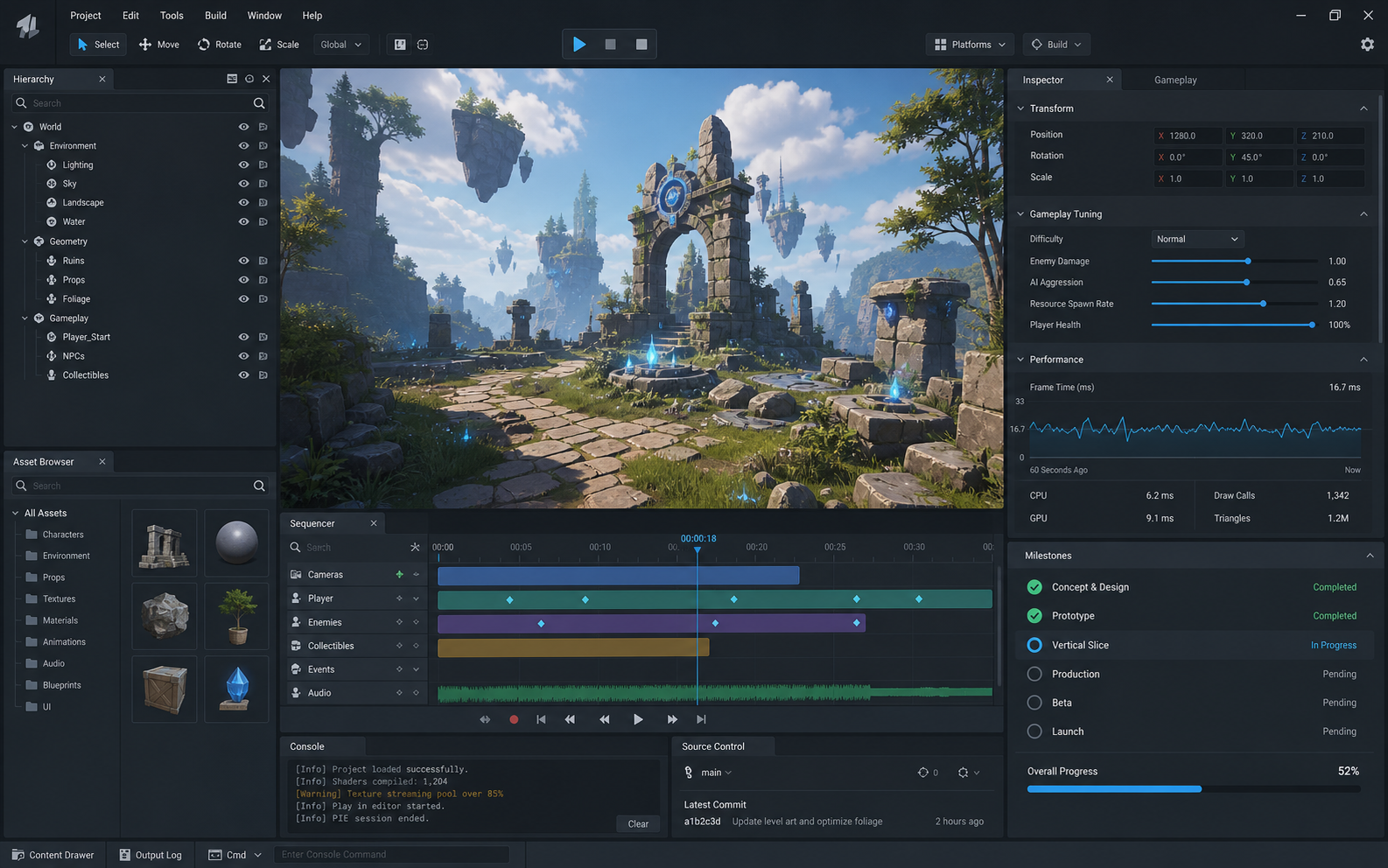The image size is (1388, 868).
Task: Toggle visibility of Player_Start
Action: click(x=243, y=337)
